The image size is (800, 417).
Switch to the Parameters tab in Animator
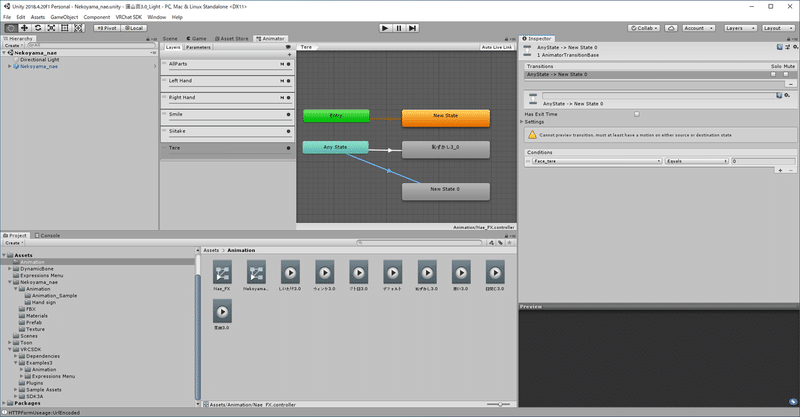click(x=198, y=47)
